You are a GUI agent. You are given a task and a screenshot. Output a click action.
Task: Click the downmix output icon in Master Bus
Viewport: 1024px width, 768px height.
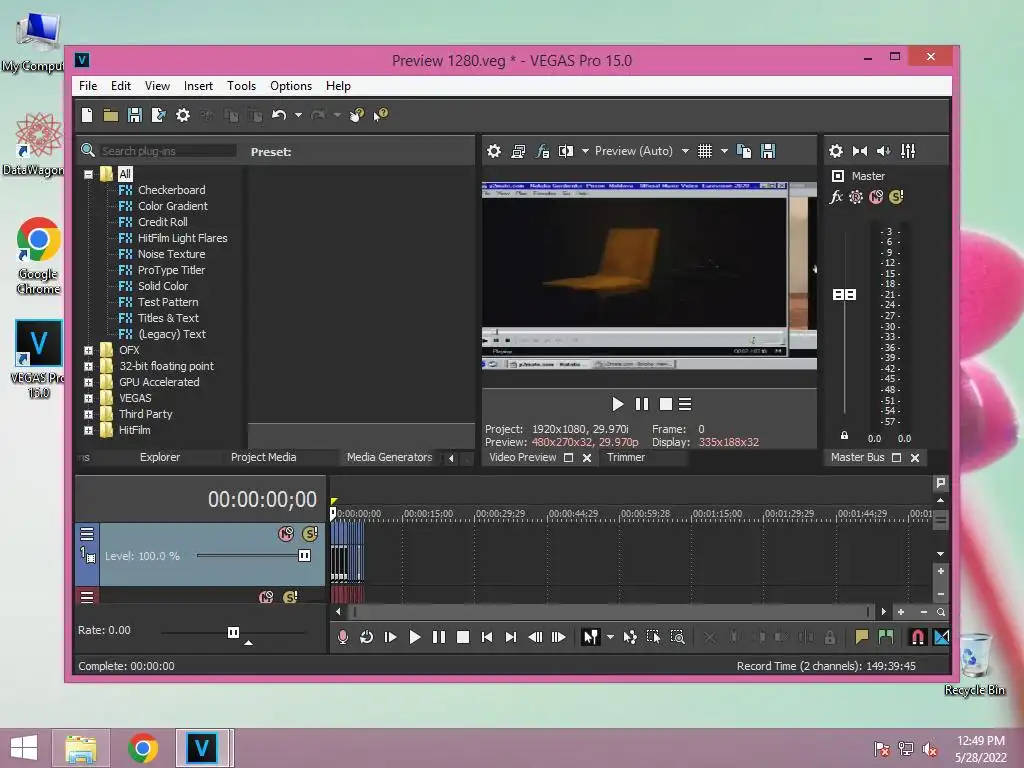coord(860,152)
